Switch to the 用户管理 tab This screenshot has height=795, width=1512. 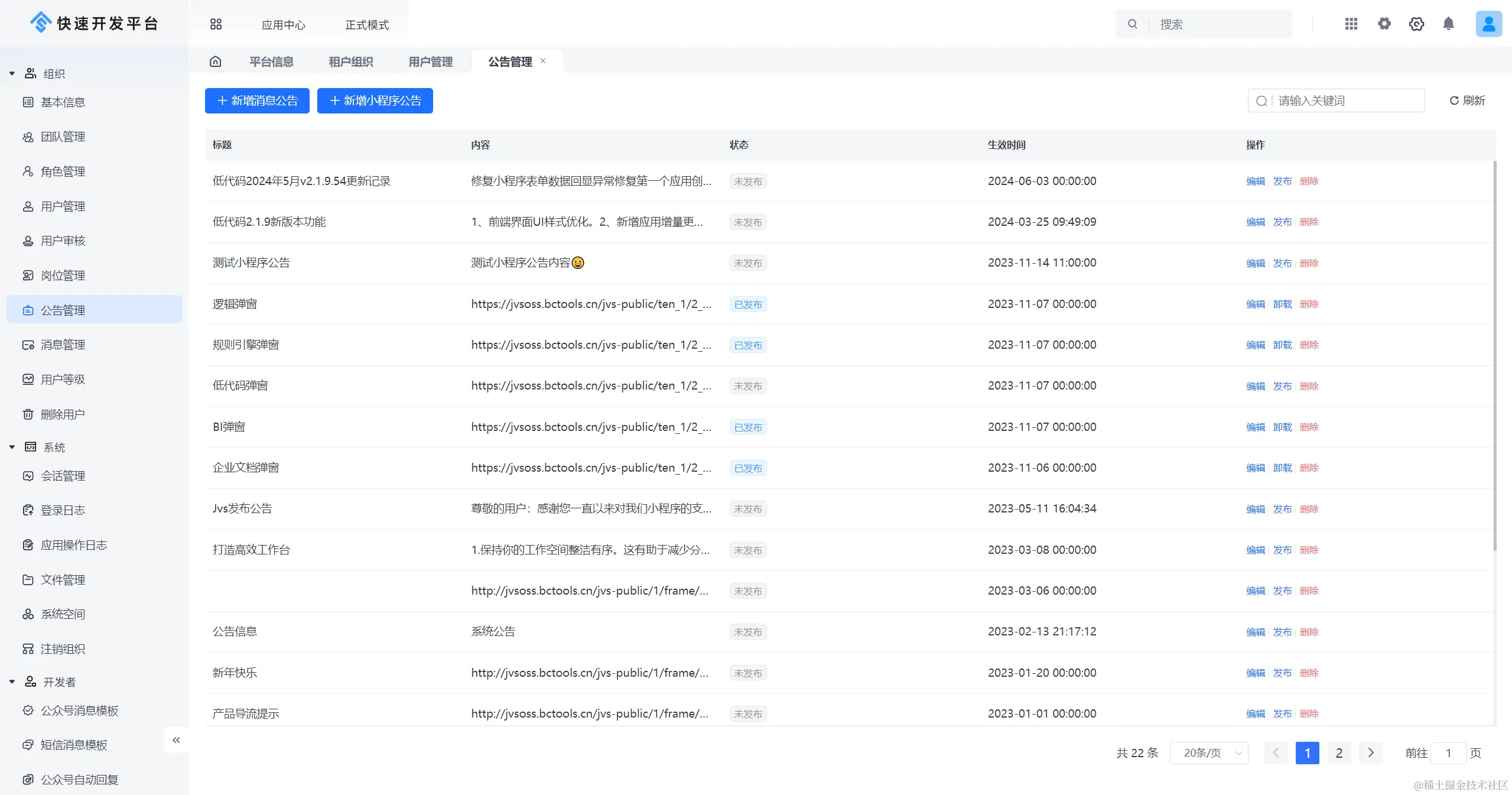click(430, 61)
